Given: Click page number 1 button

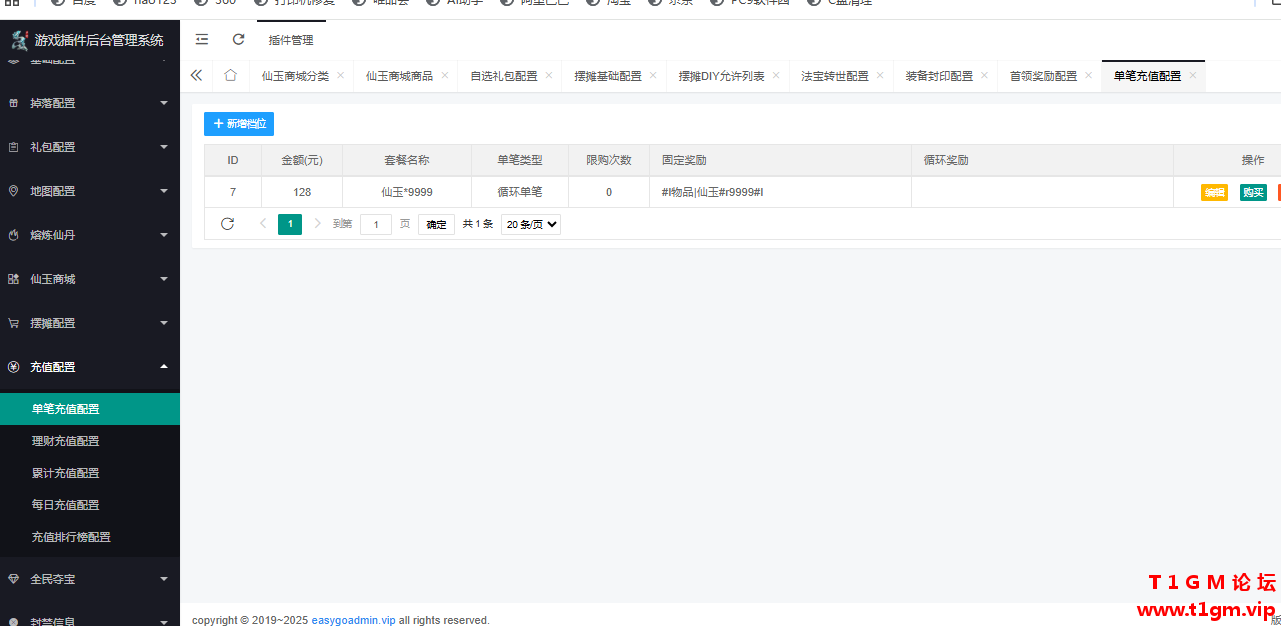Looking at the screenshot, I should [x=290, y=224].
